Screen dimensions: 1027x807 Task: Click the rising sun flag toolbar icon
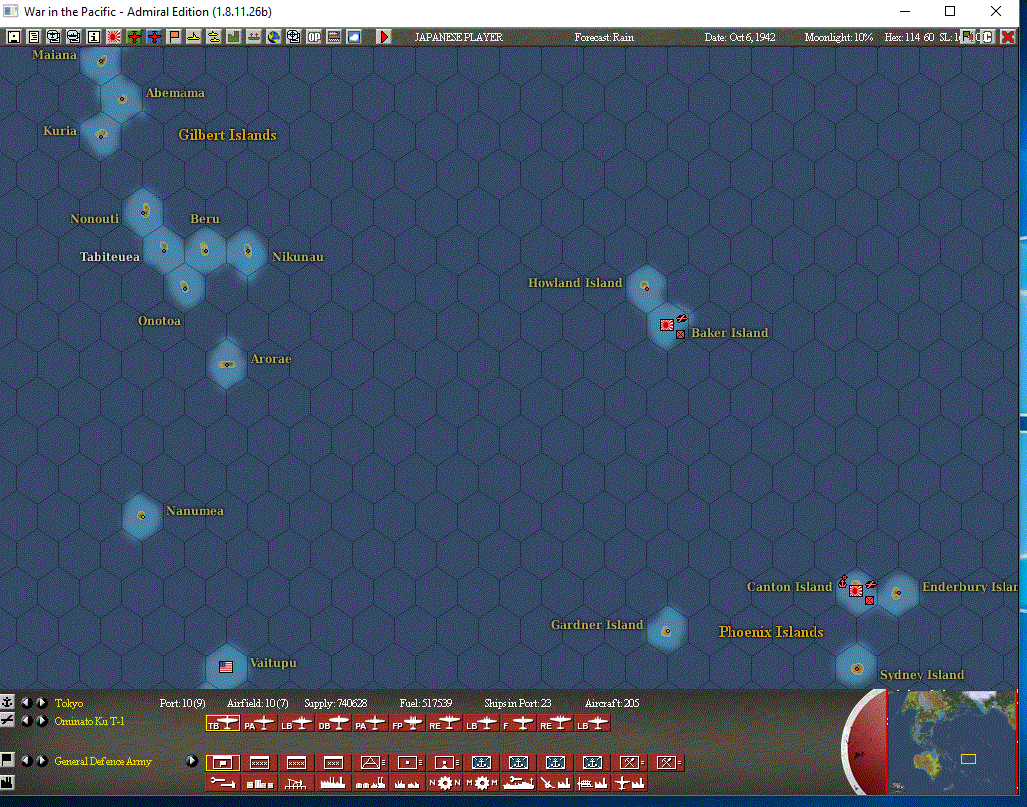click(x=113, y=37)
